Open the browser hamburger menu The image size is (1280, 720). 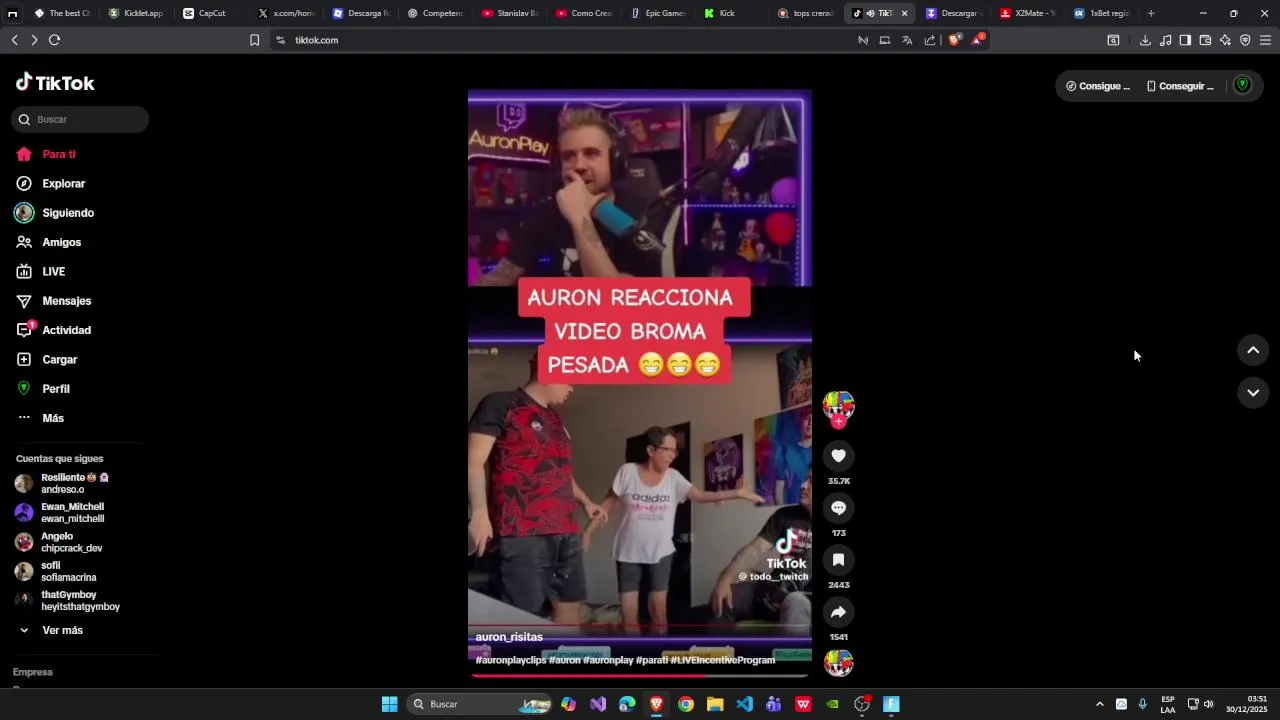(x=1265, y=40)
